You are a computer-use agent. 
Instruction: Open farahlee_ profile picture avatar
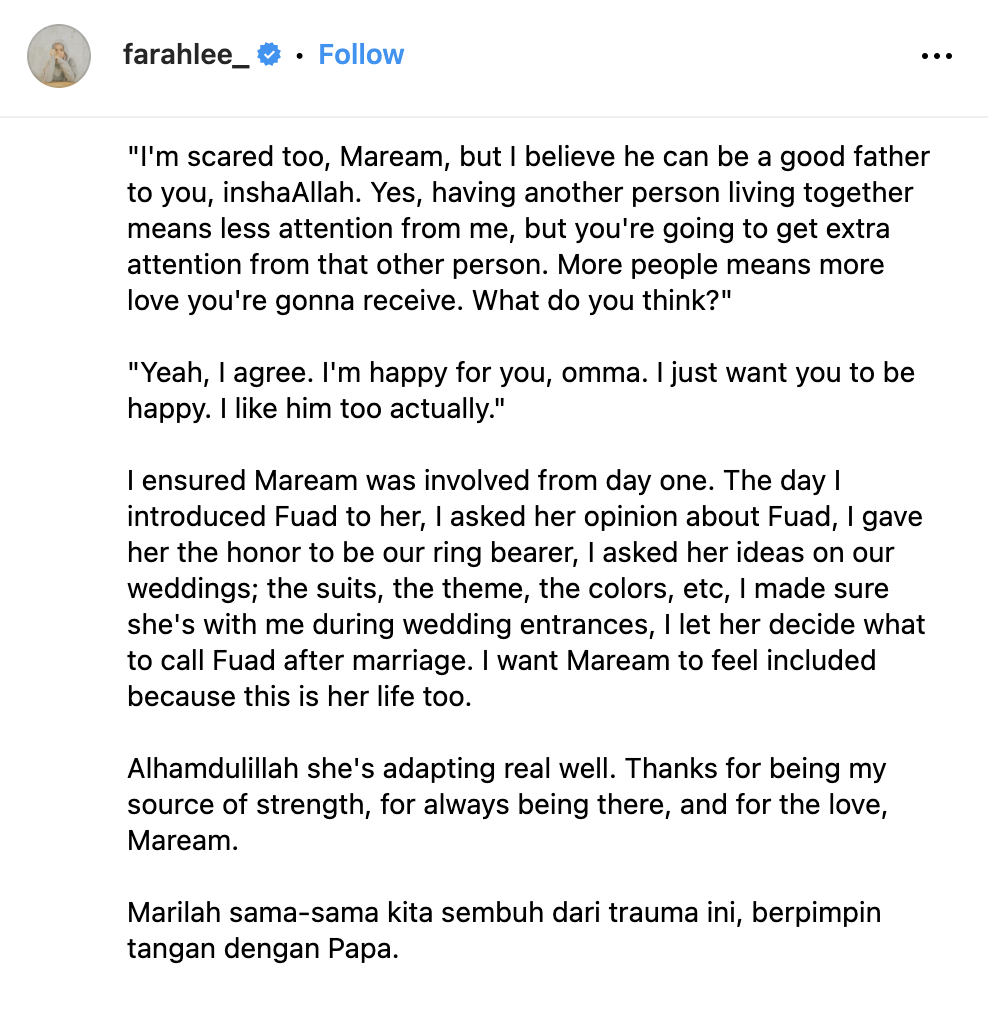[x=59, y=56]
